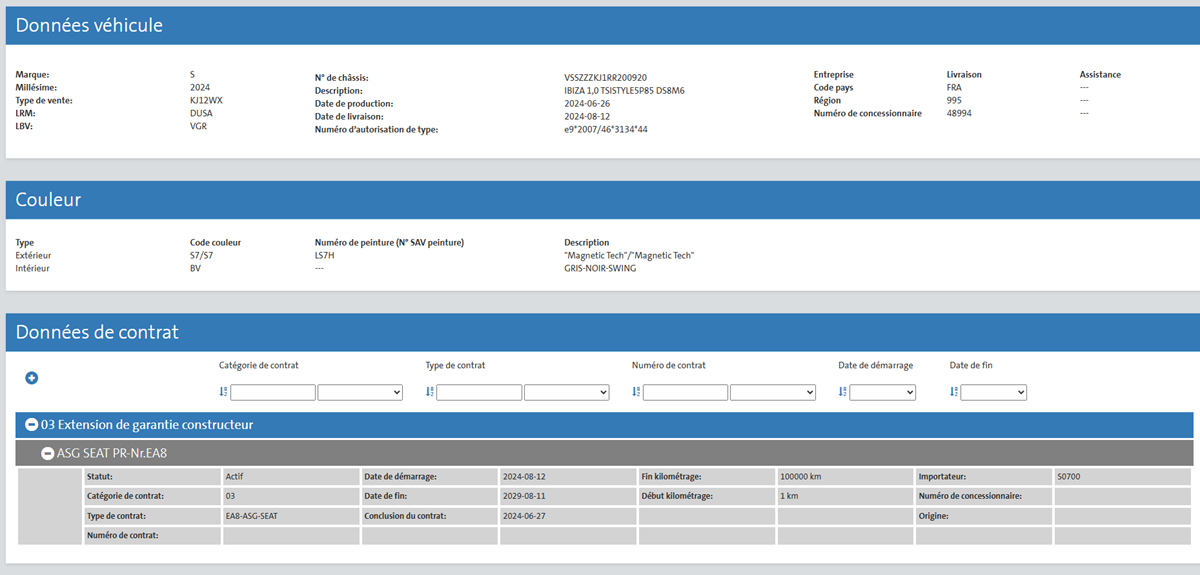Collapse 03 Extension de garantie constructeur
Image resolution: width=1200 pixels, height=575 pixels.
click(31, 425)
